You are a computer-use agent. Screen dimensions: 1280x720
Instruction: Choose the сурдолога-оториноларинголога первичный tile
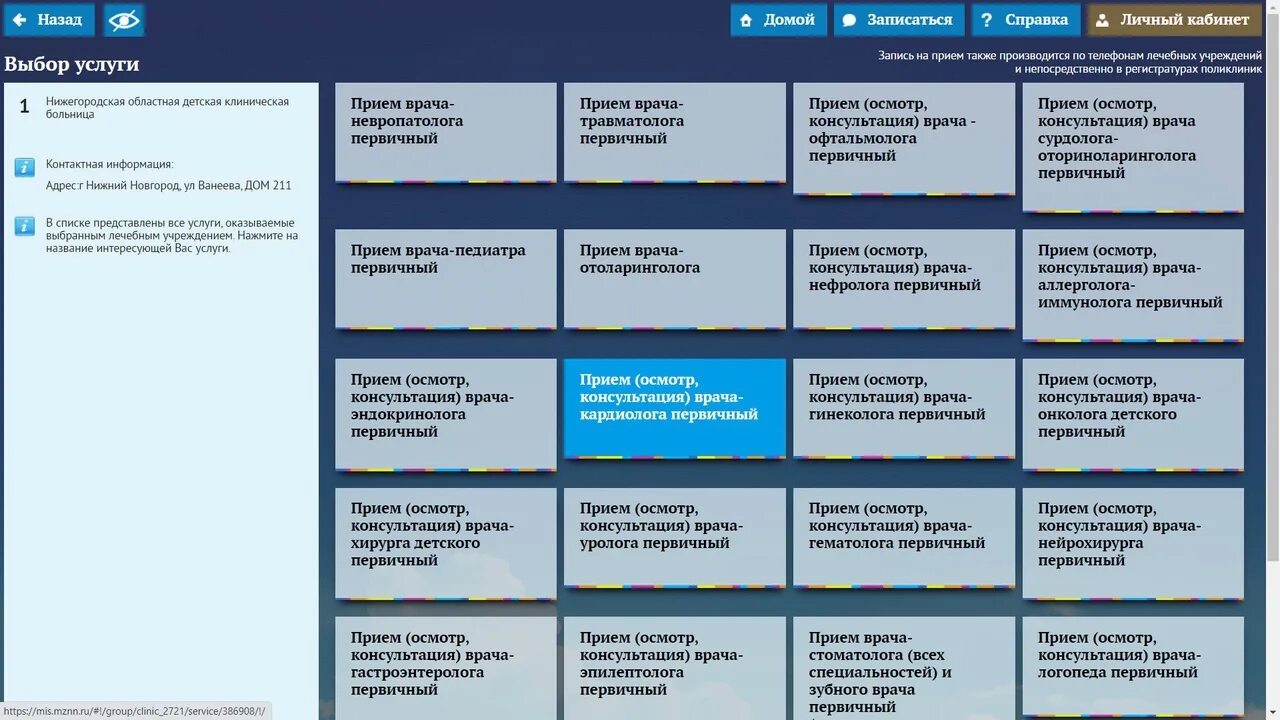[x=1133, y=148]
